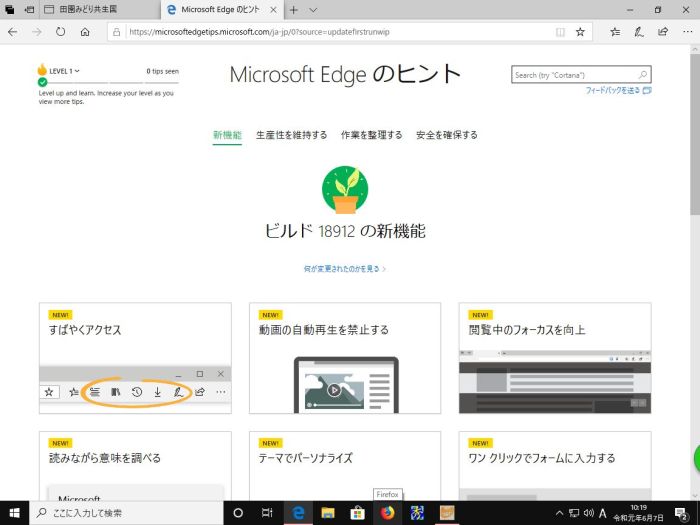Open Edge Settings and more menu
Viewport: 700px width, 525px height.
(x=685, y=32)
